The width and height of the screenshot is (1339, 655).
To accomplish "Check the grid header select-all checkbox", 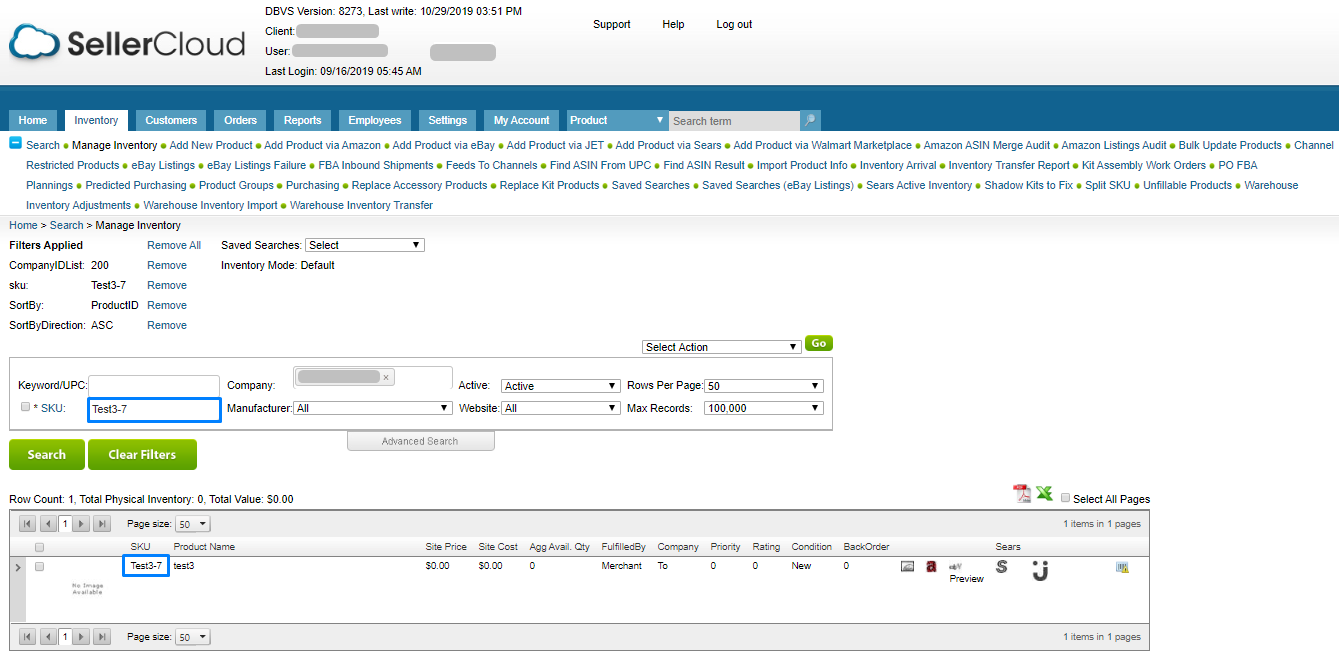I will [x=40, y=547].
